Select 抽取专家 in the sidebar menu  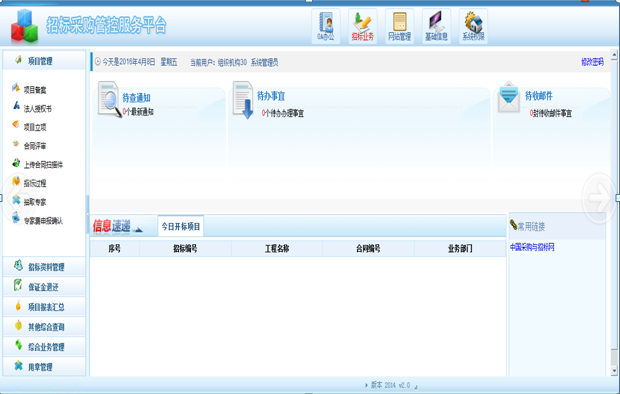click(x=35, y=202)
